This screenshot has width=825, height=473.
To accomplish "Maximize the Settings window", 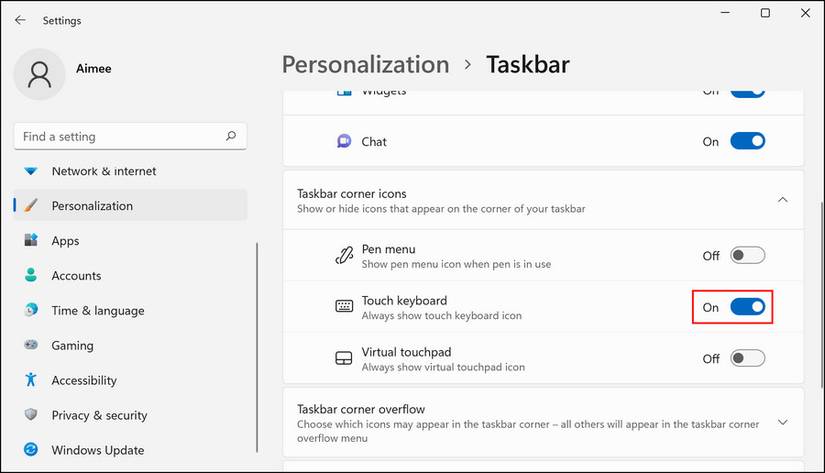I will click(x=765, y=13).
